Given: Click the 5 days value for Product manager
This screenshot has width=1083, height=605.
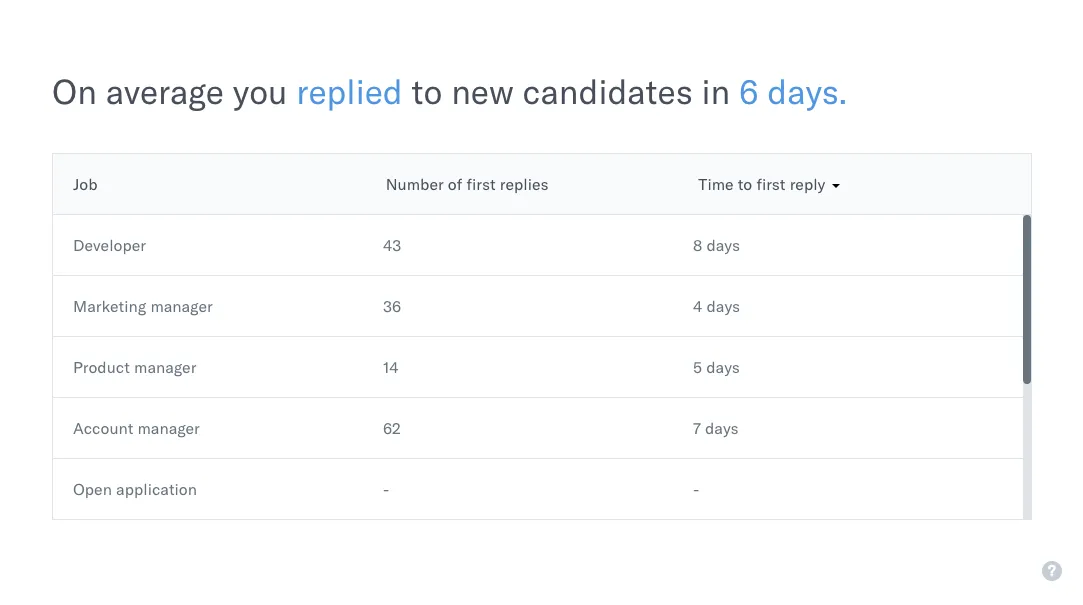Looking at the screenshot, I should tap(716, 367).
